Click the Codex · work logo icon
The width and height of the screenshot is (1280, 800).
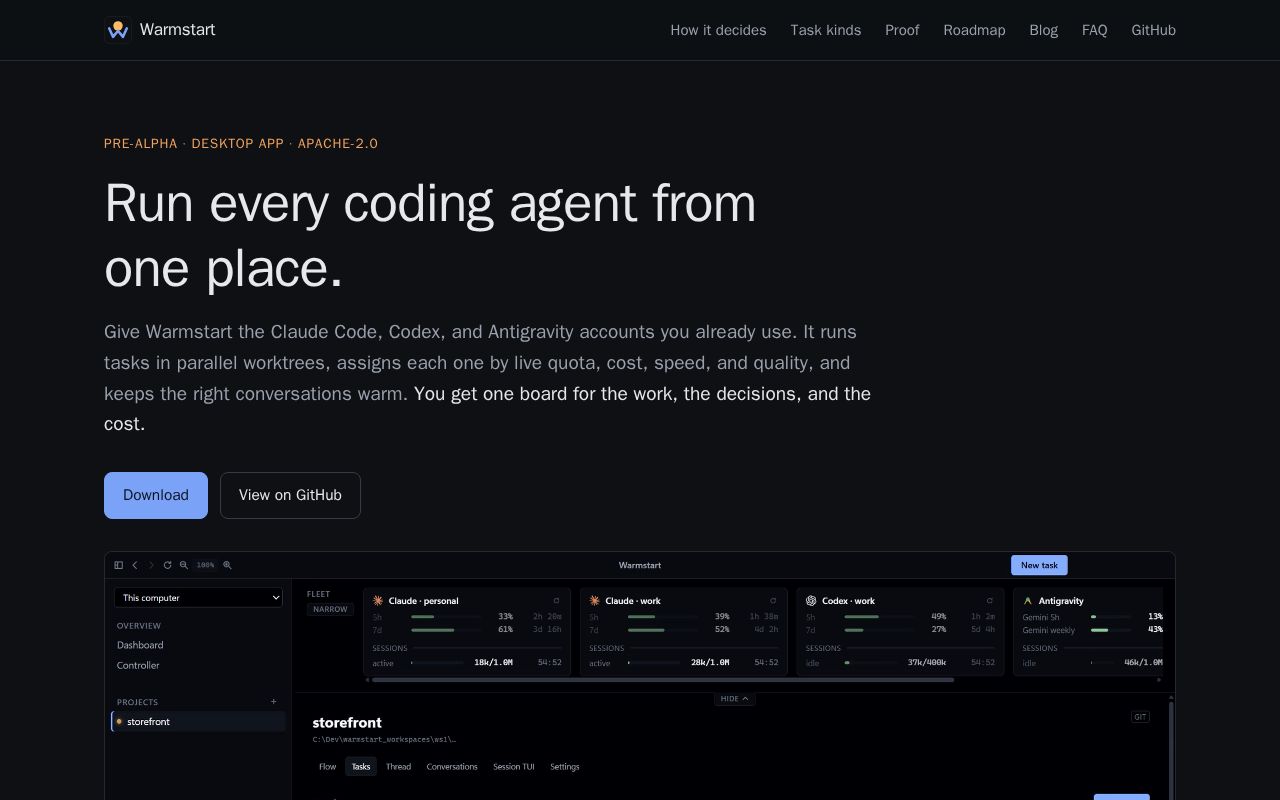(811, 601)
